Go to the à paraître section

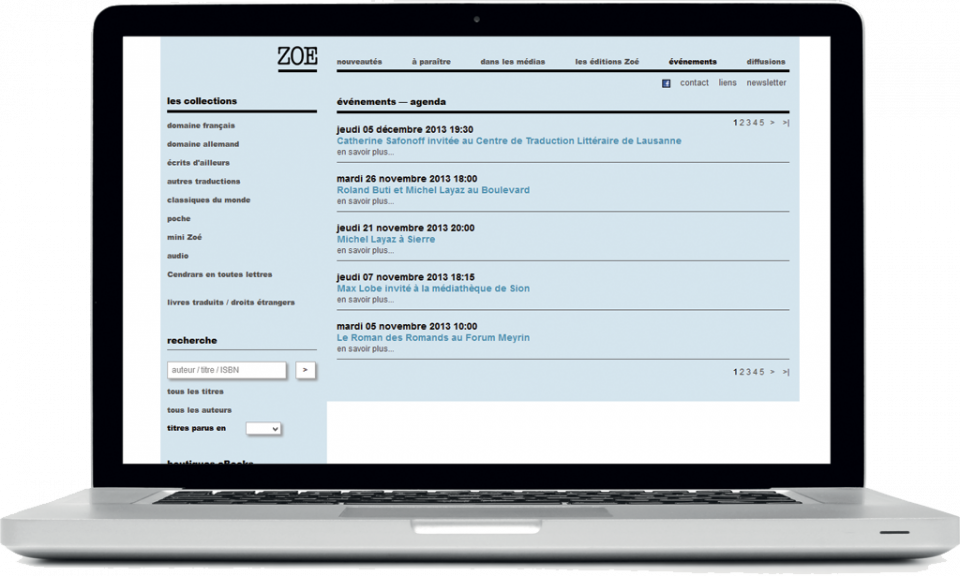pos(431,62)
